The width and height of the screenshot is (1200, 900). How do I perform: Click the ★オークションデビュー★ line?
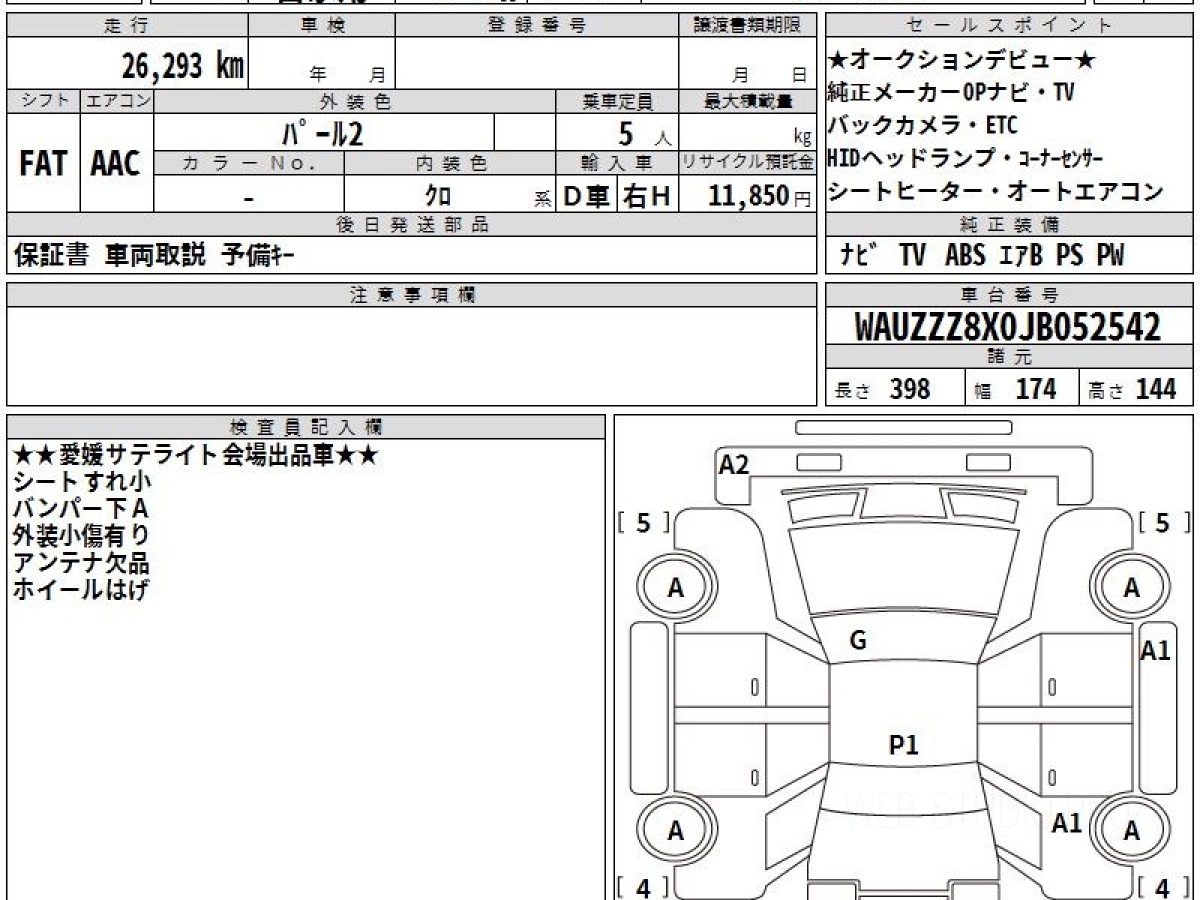pos(962,61)
